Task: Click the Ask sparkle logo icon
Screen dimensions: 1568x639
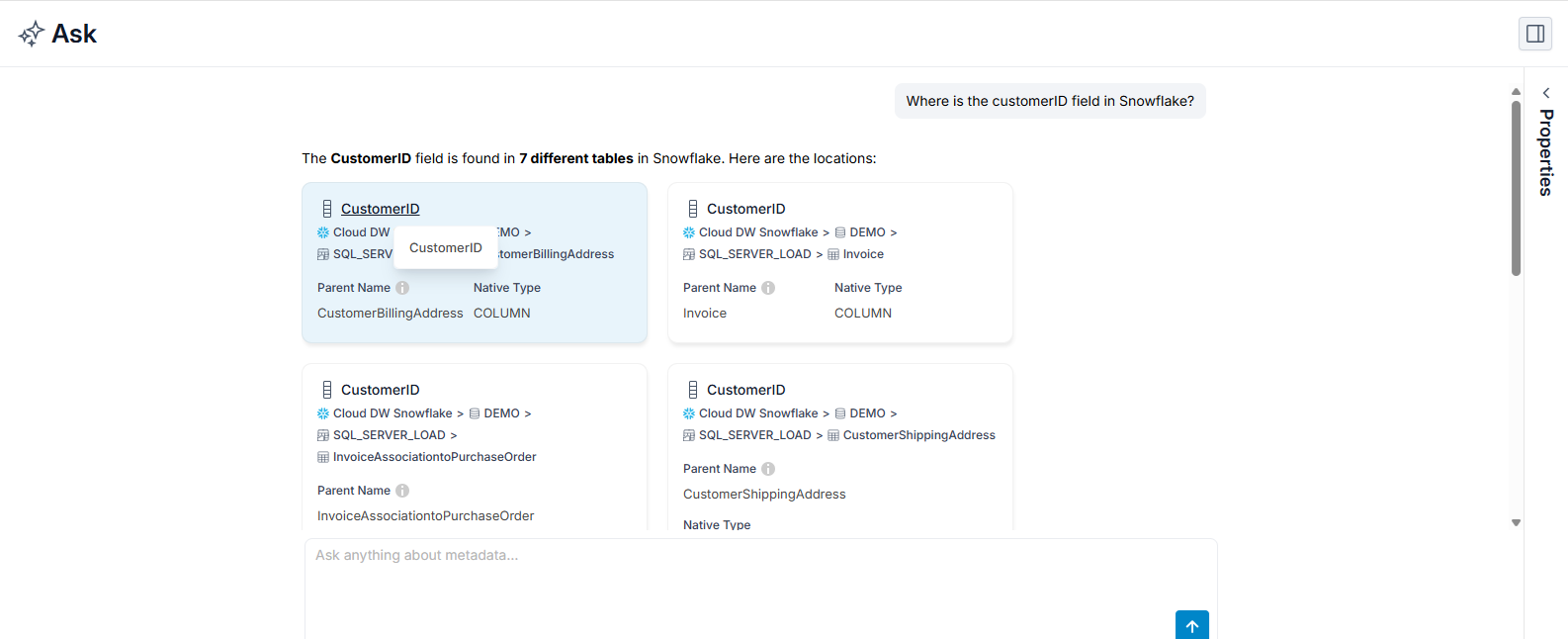Action: click(32, 34)
